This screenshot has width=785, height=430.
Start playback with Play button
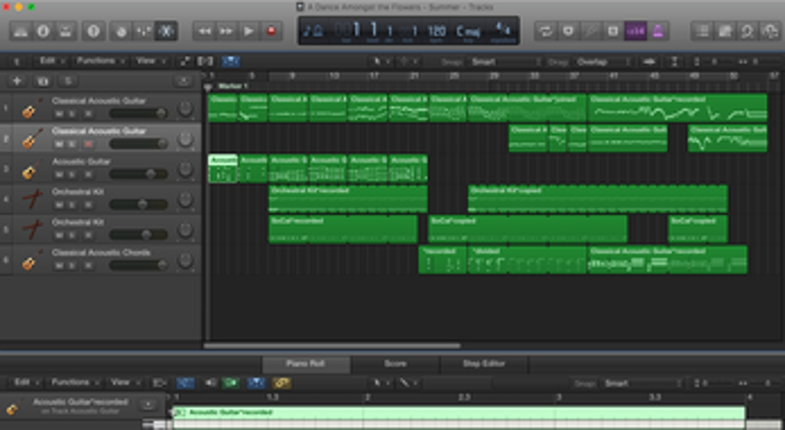click(248, 32)
